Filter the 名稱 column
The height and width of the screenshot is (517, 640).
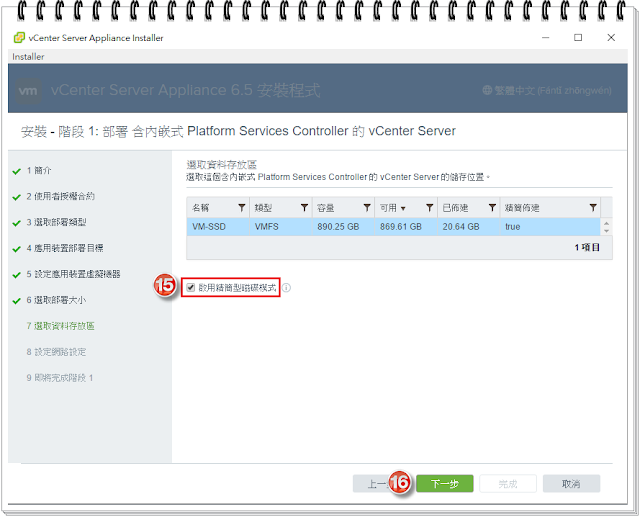242,208
